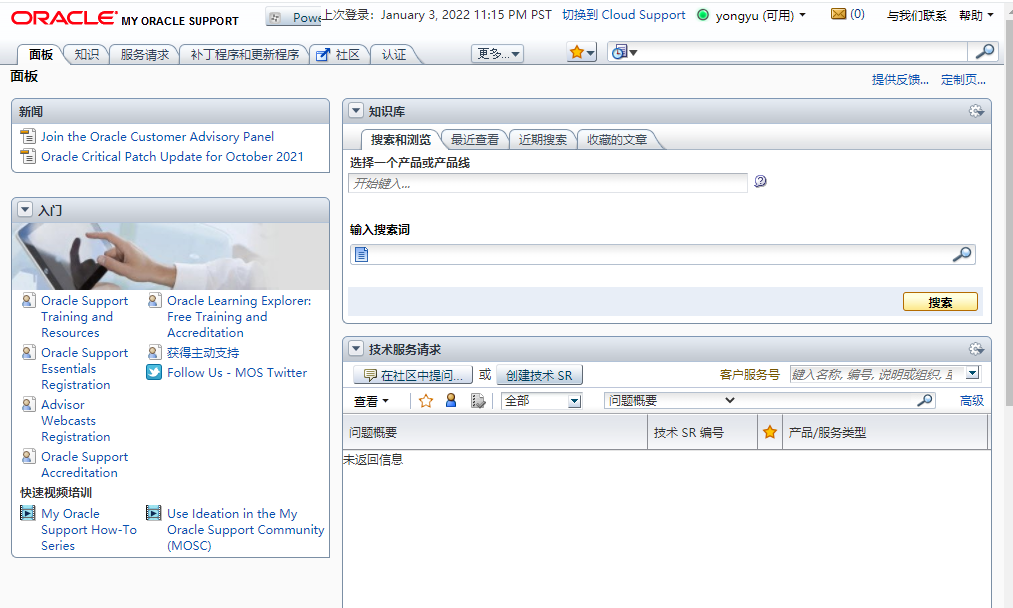Expand the 更多... menu
This screenshot has width=1013, height=608.
click(497, 54)
